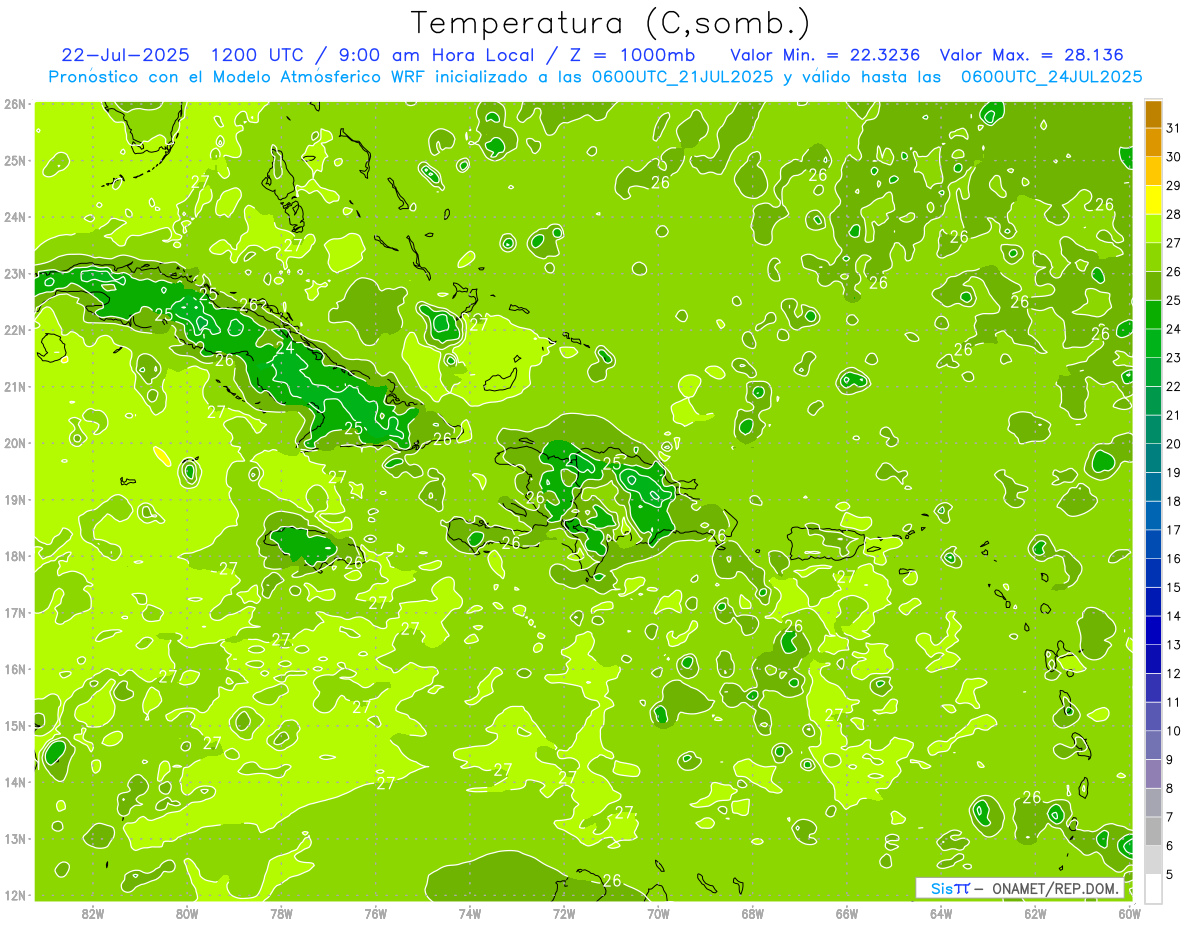1200x927 pixels.
Task: Click the legend value 5 on the color bar
Action: point(1171,874)
